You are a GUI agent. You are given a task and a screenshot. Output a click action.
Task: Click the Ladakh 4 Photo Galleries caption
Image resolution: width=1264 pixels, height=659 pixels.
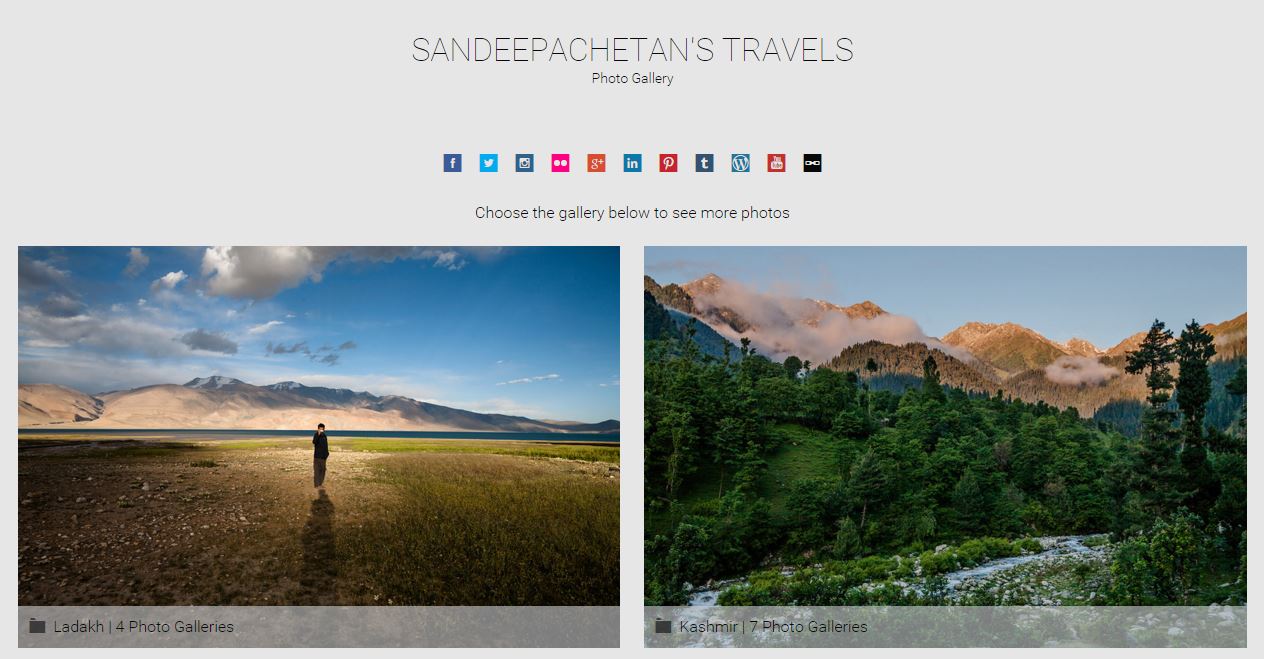point(144,627)
